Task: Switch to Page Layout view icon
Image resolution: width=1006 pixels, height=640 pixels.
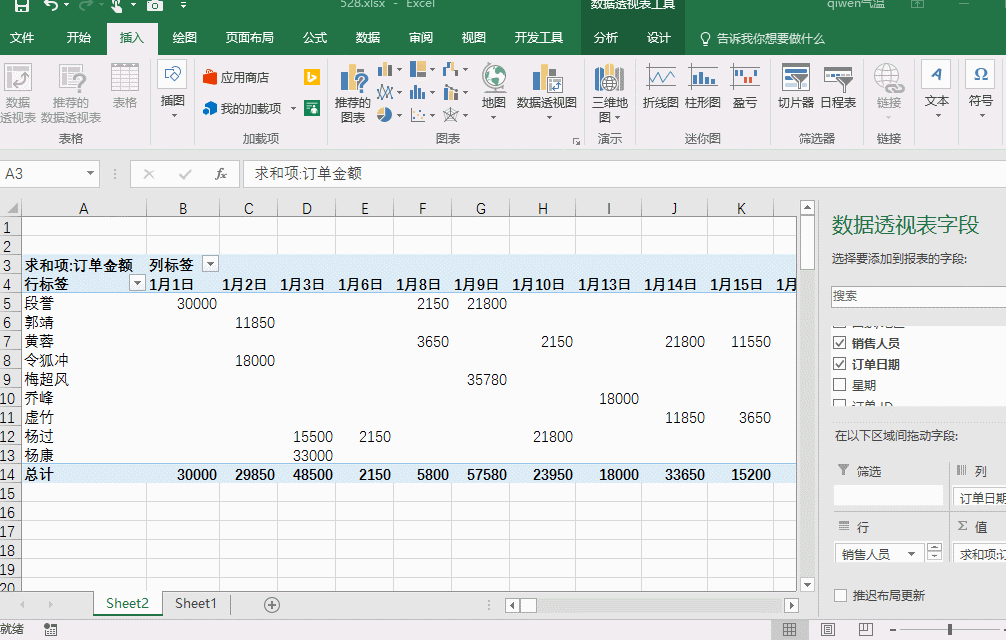Action: [828, 630]
